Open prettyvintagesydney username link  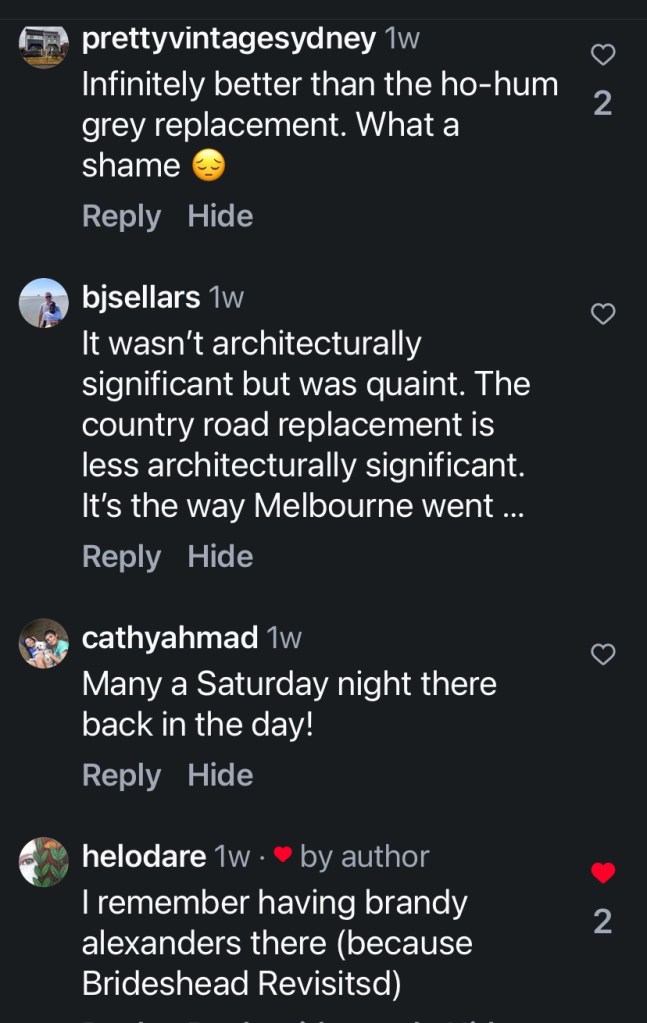coord(229,39)
